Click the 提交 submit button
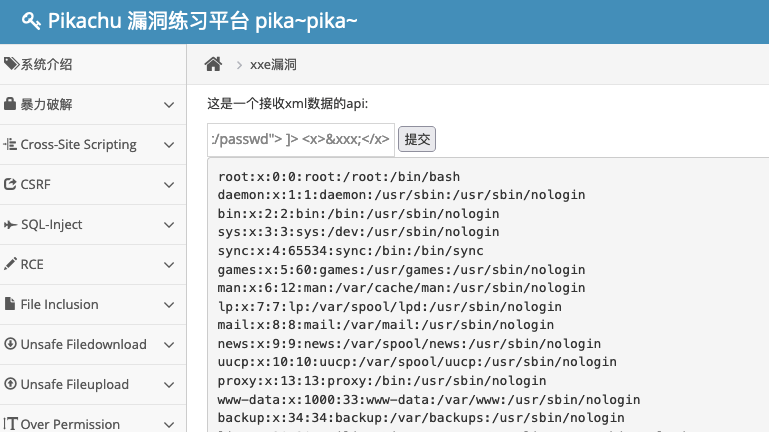Screen dimensions: 769x432 pos(417,139)
